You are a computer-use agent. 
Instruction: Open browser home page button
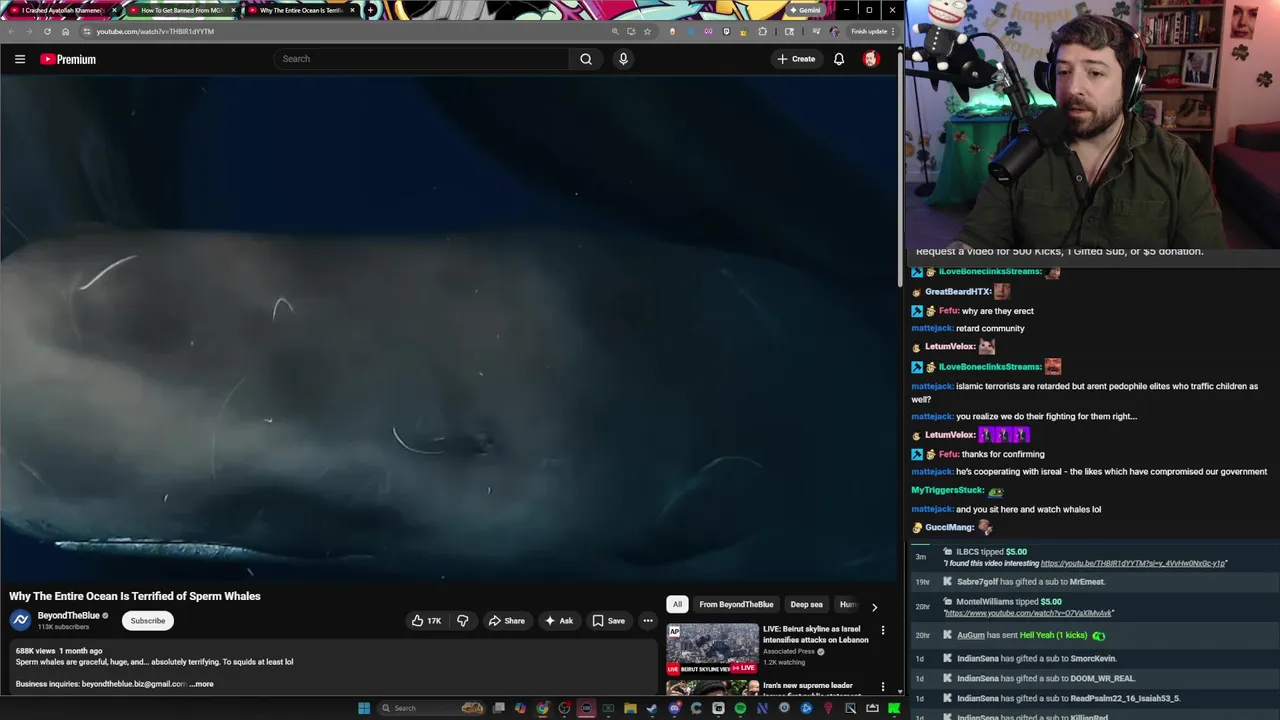pyautogui.click(x=66, y=31)
